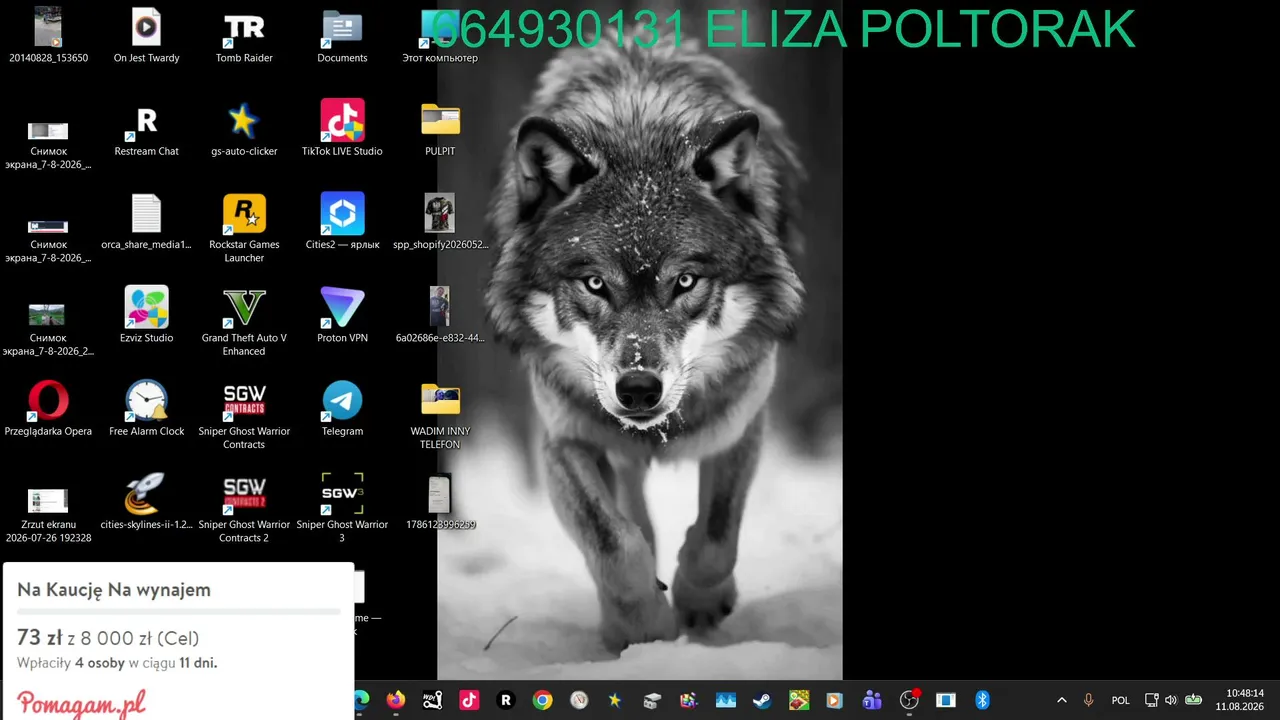Screen dimensions: 1280x720
Task: Open 20140828_153650 image thumbnail
Action: 48,37
